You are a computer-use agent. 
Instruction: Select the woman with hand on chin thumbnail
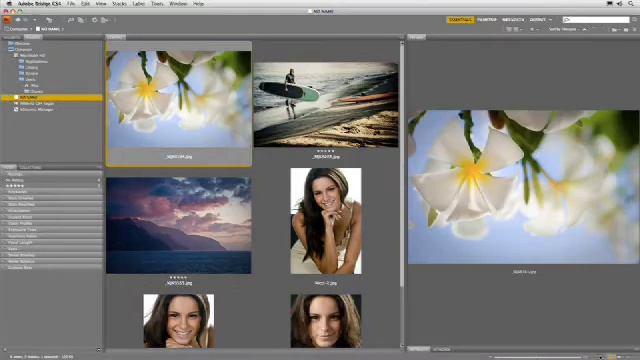click(326, 221)
